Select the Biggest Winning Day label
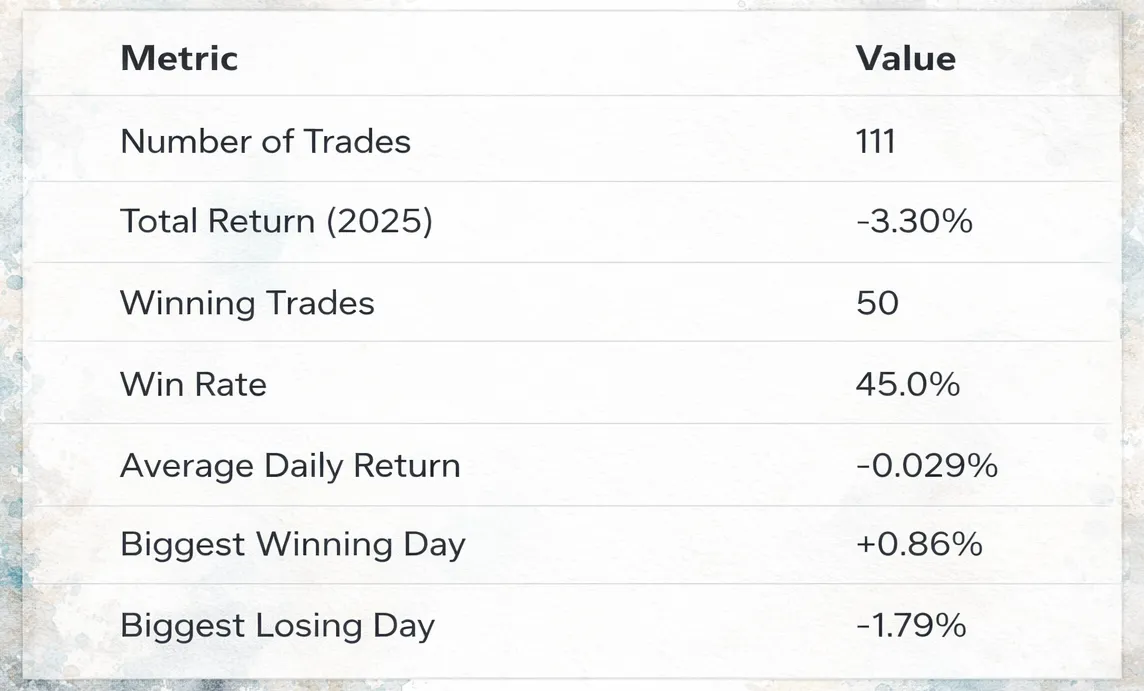 293,545
